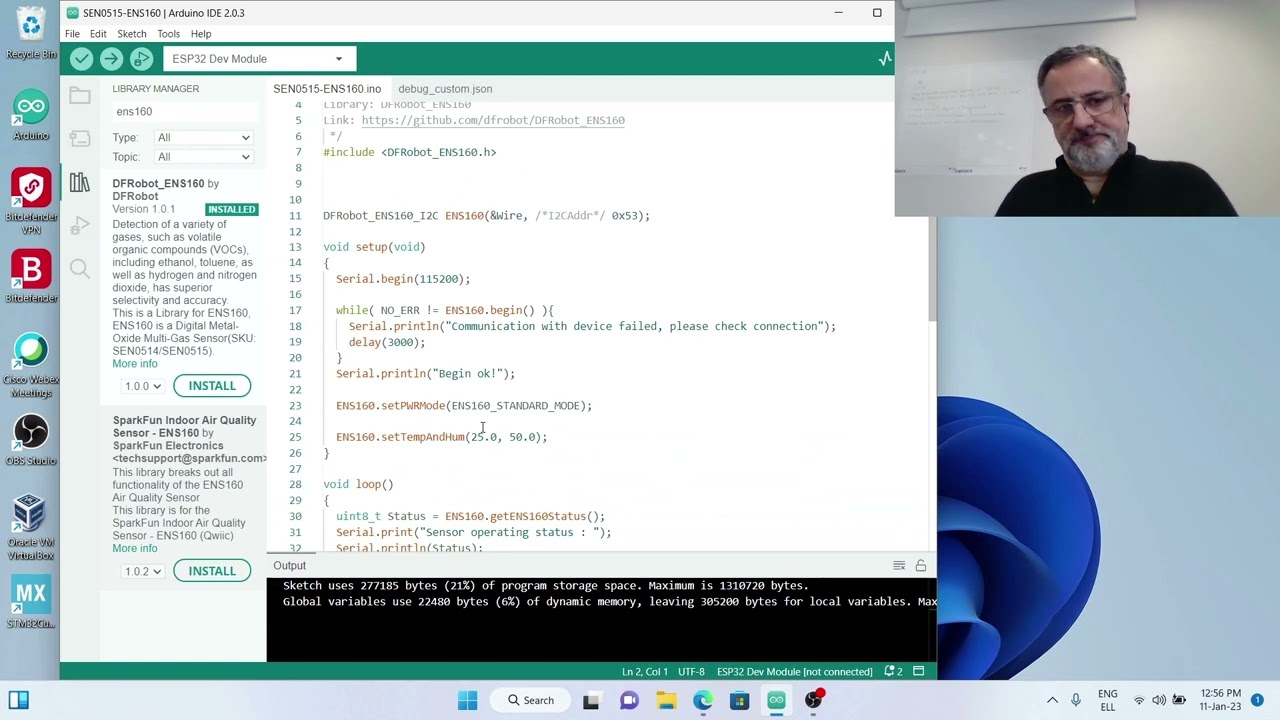
Task: Open the Chat app on the taskbar
Action: pyautogui.click(x=629, y=700)
